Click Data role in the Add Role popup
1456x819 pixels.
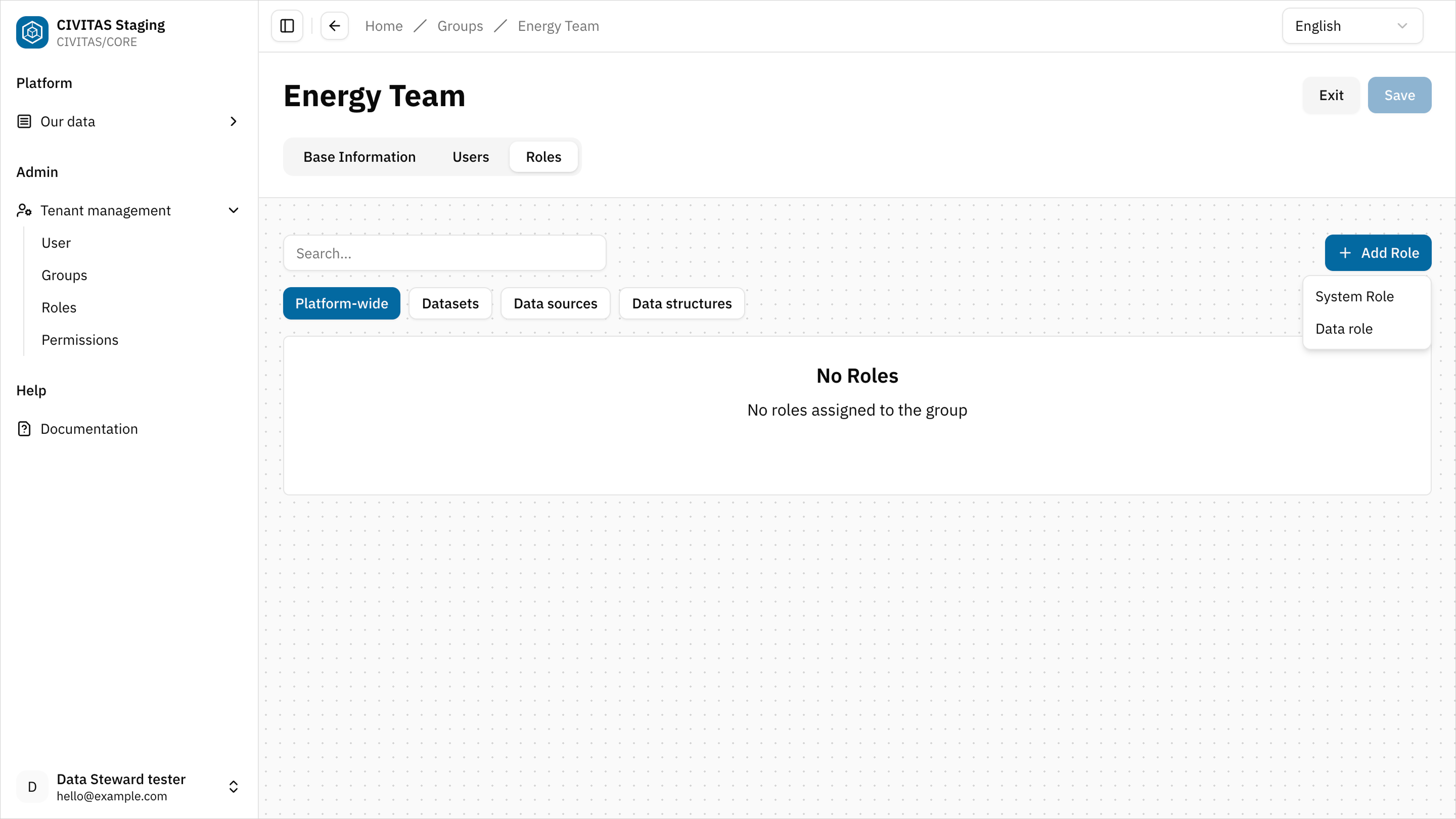pyautogui.click(x=1344, y=329)
